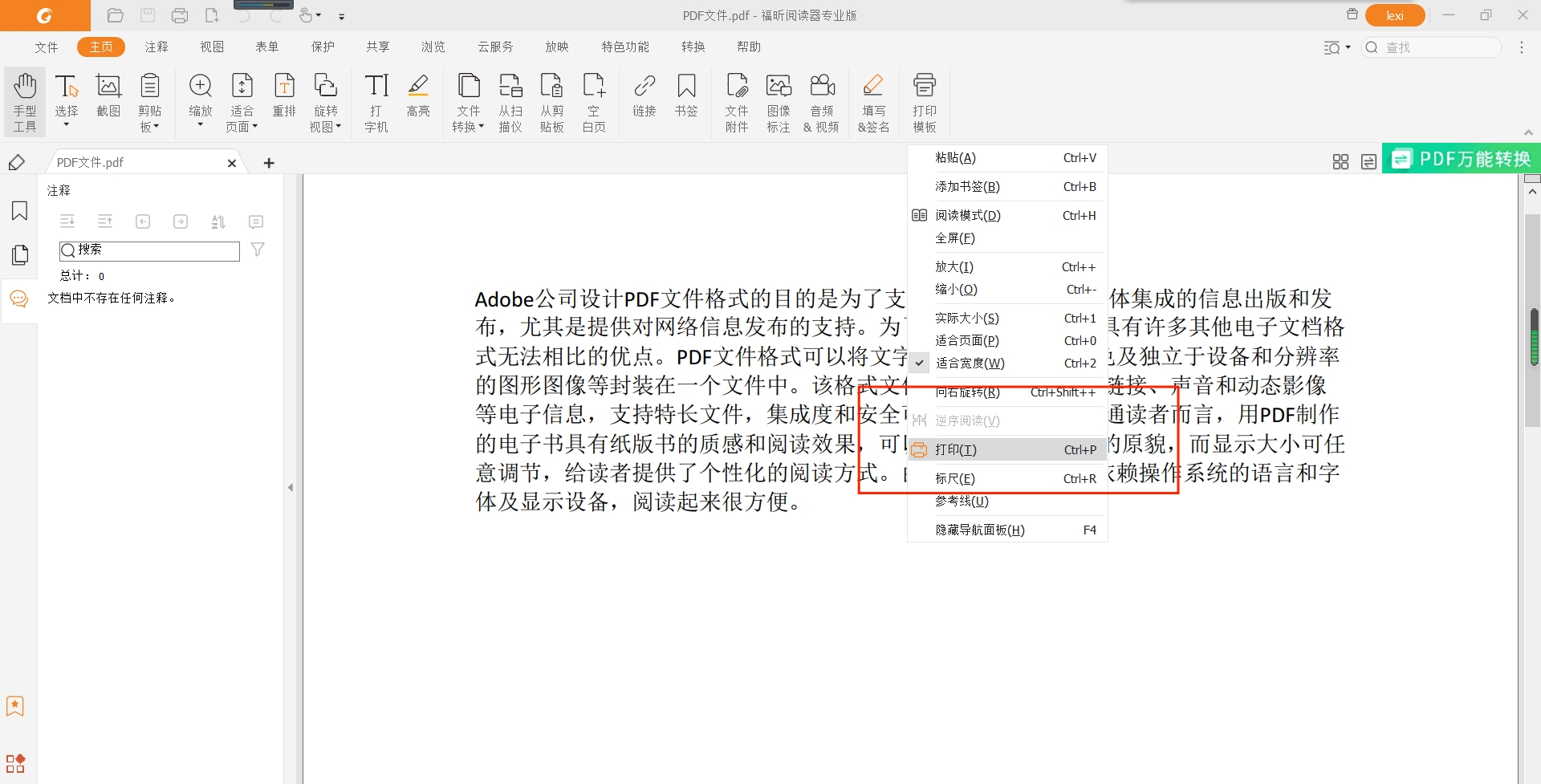
Task: Toggle Reading Mode (阅读模式) in context menu
Action: [x=967, y=216]
